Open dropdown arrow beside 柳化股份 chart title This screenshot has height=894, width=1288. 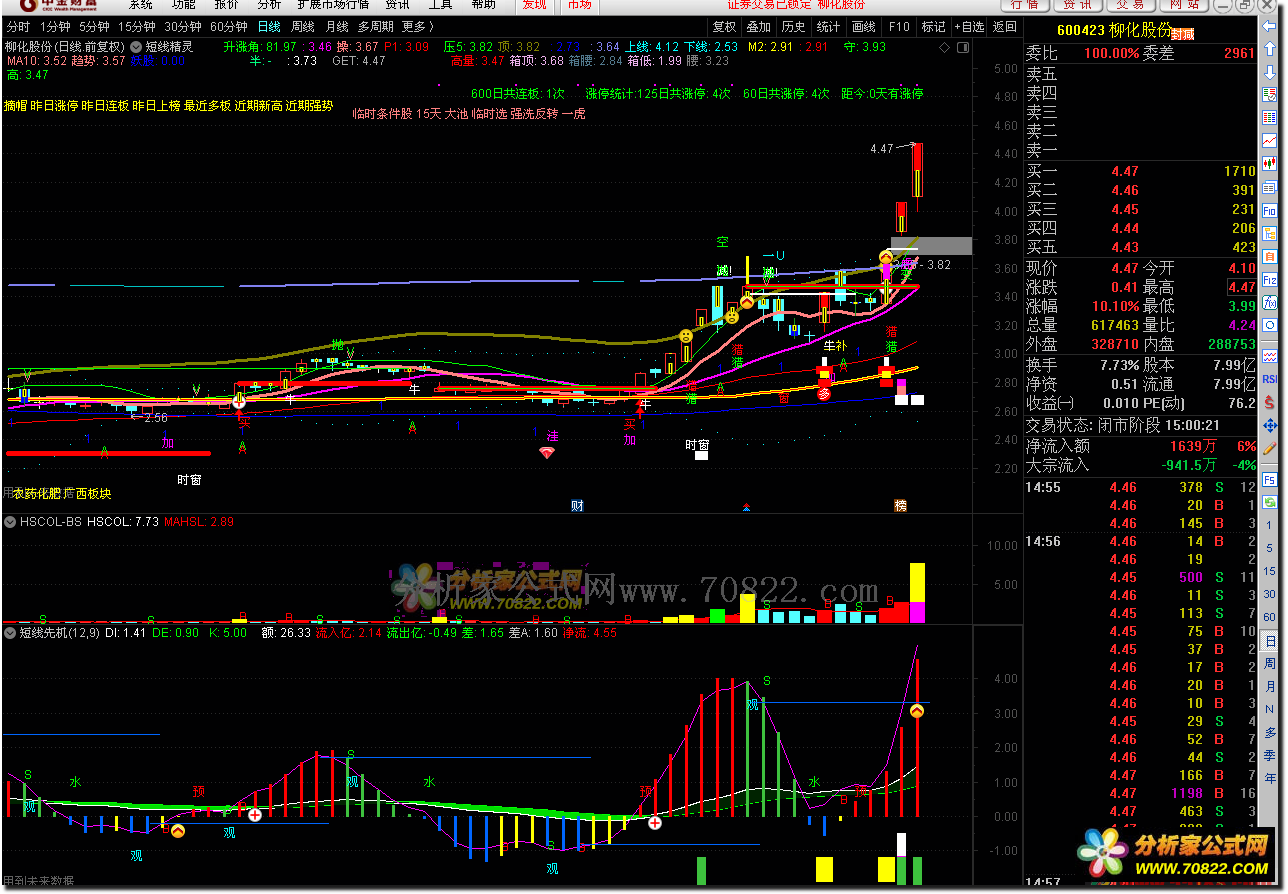136,47
